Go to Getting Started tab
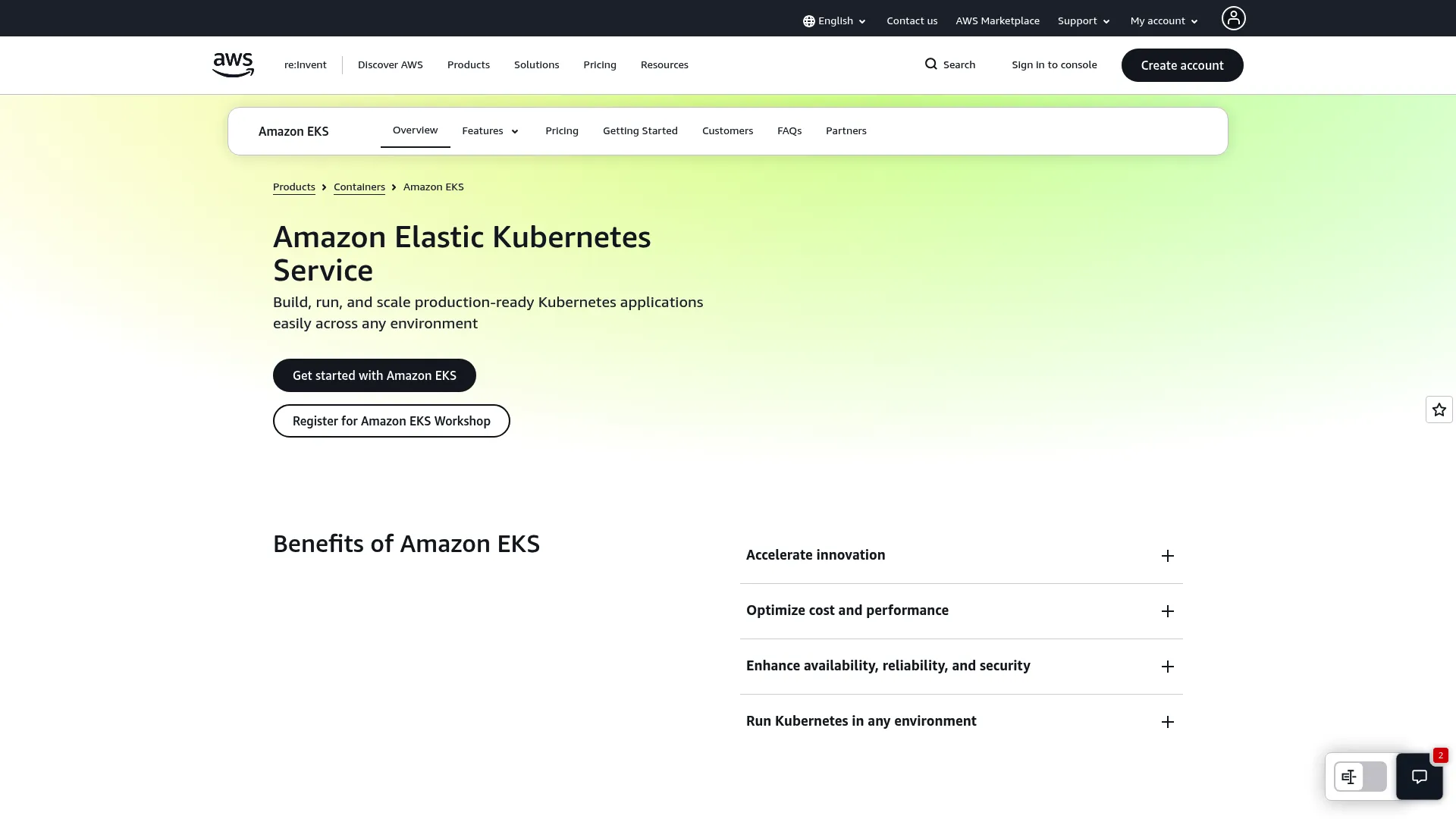 (x=640, y=131)
